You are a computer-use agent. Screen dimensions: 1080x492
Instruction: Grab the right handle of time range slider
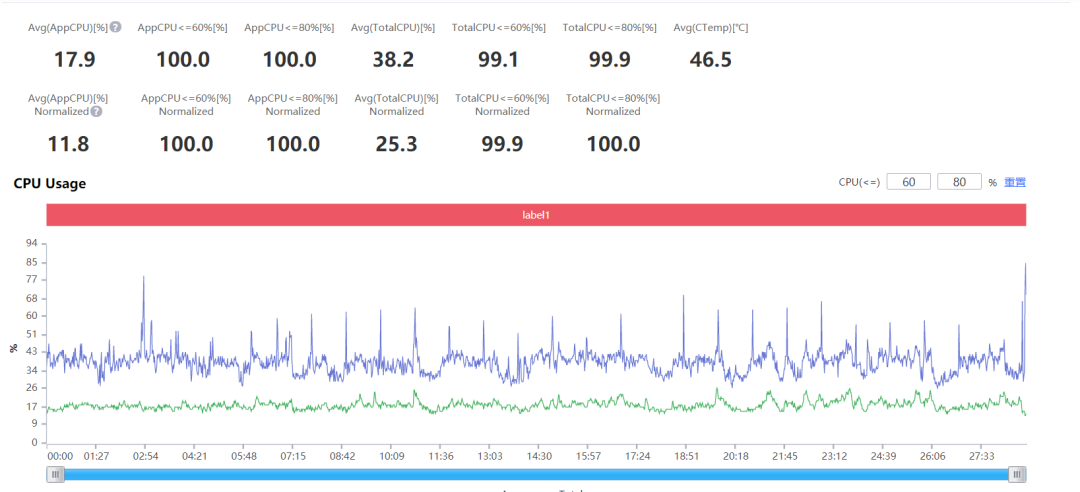click(1017, 474)
